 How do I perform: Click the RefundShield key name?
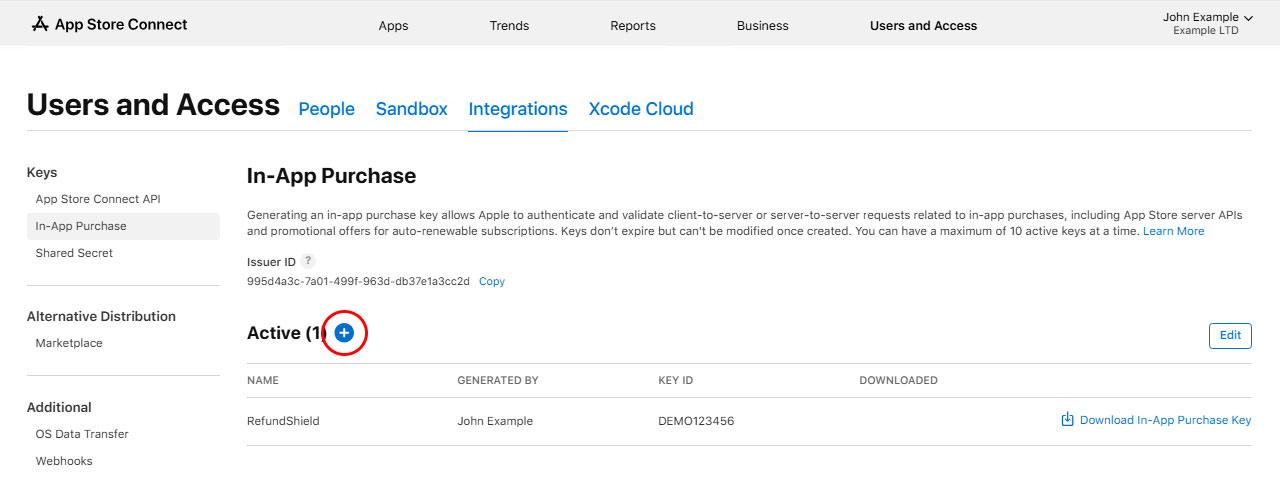[283, 421]
